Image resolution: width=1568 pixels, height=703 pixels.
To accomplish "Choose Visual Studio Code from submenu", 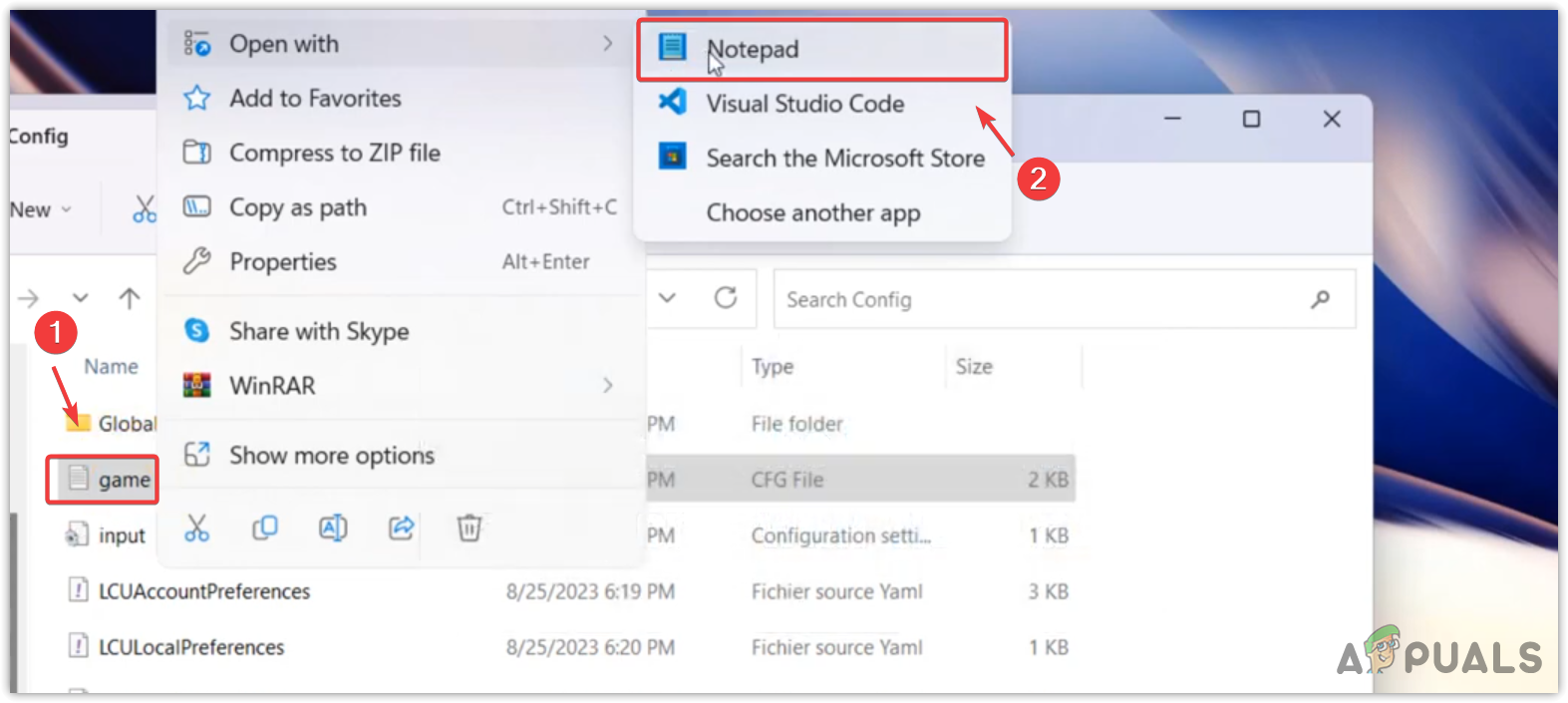I will coord(822,104).
